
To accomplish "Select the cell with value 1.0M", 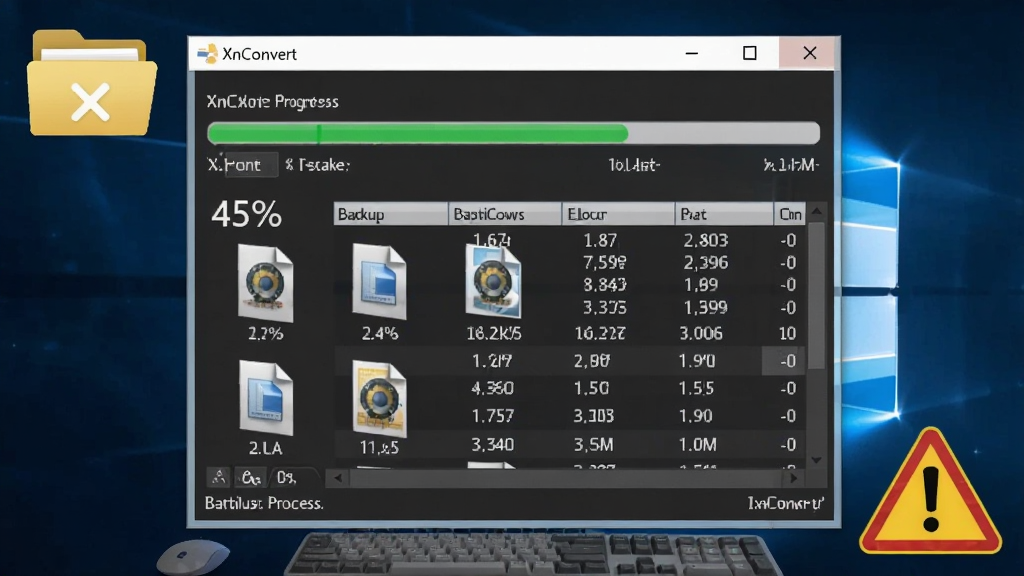I will pyautogui.click(x=697, y=444).
